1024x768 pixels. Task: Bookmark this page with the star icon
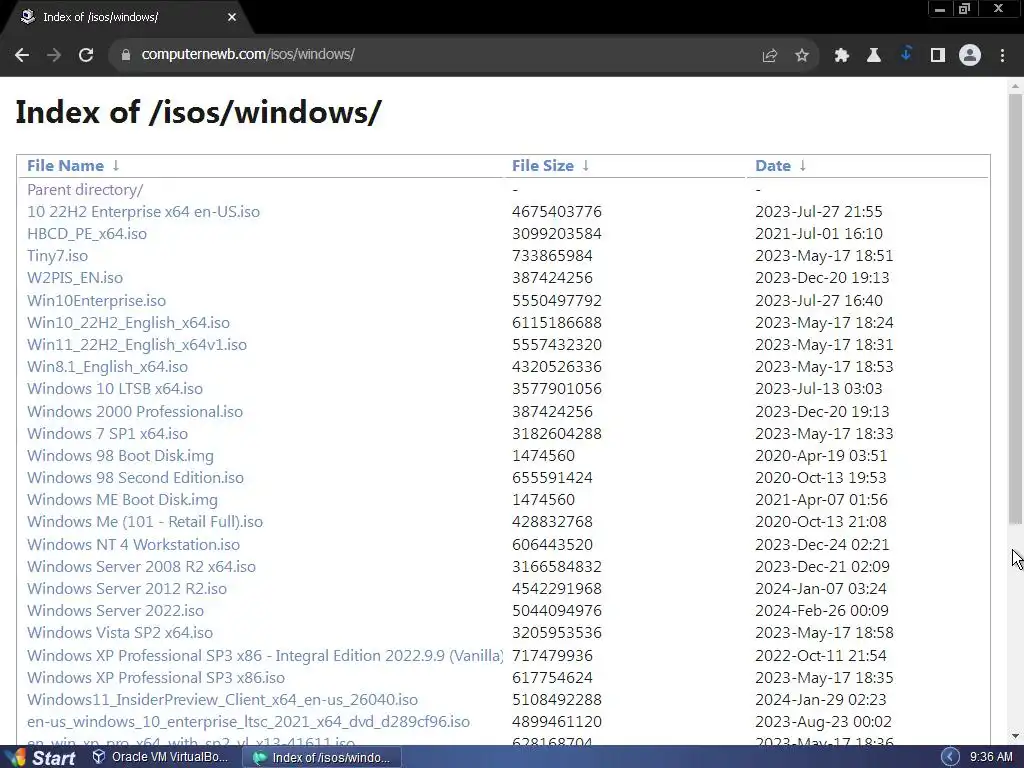coord(802,56)
